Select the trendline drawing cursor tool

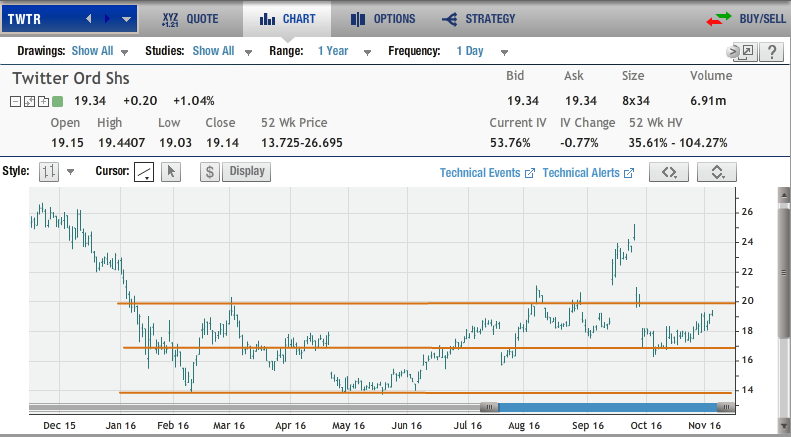click(x=144, y=172)
